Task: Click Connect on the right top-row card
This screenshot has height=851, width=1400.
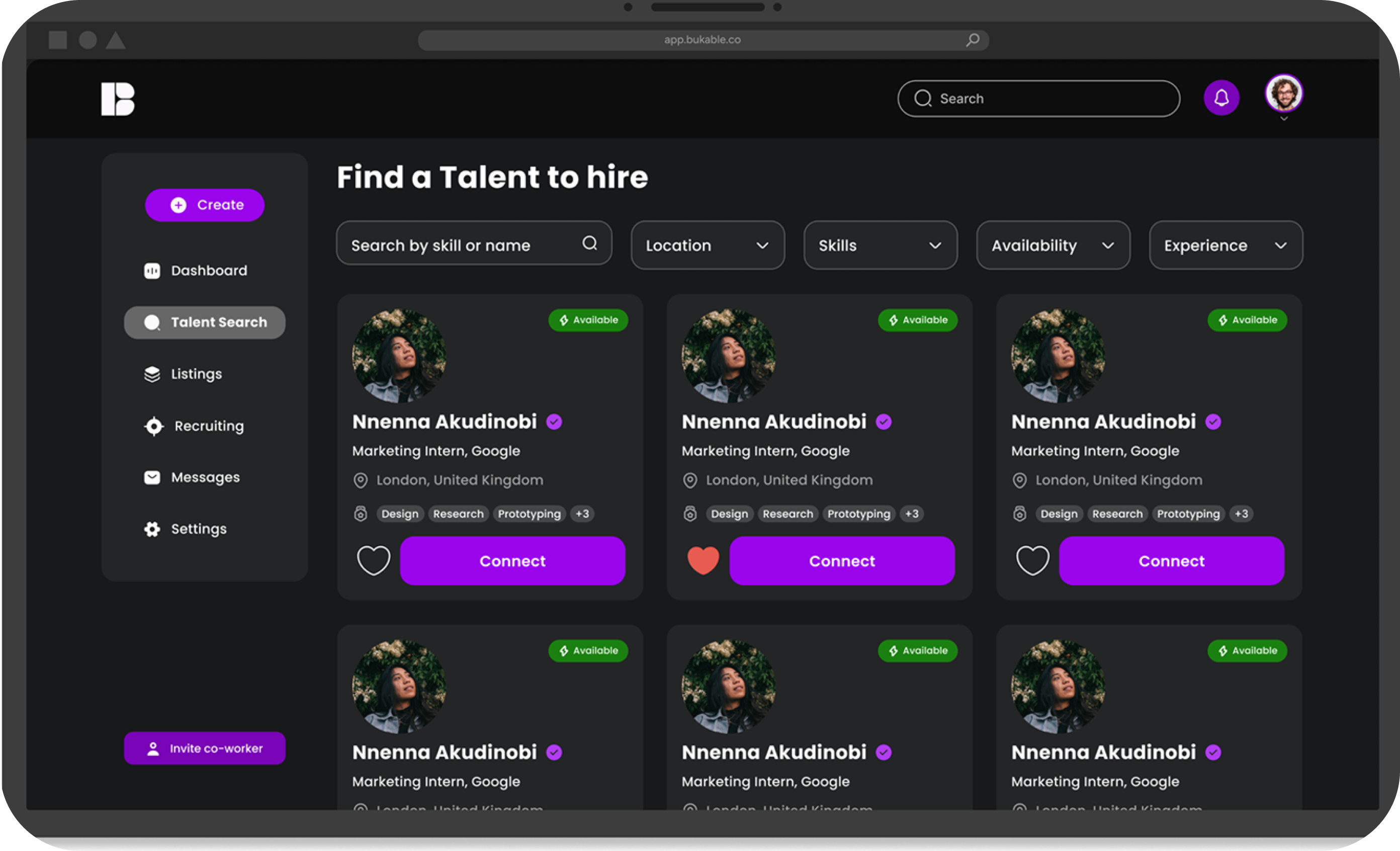Action: (x=1172, y=561)
